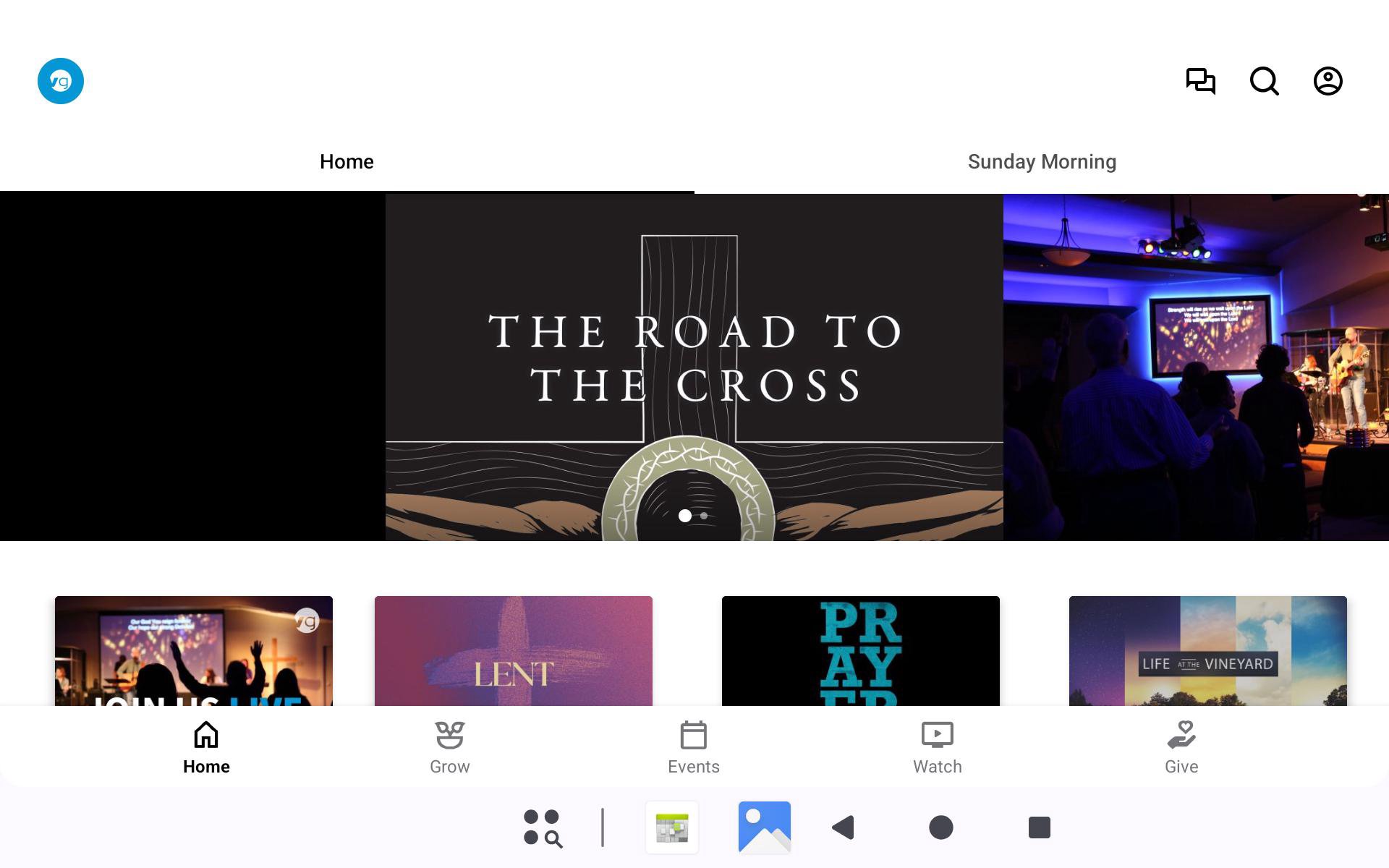Viewport: 1389px width, 868px height.
Task: Open the Lent card
Action: pyautogui.click(x=513, y=651)
